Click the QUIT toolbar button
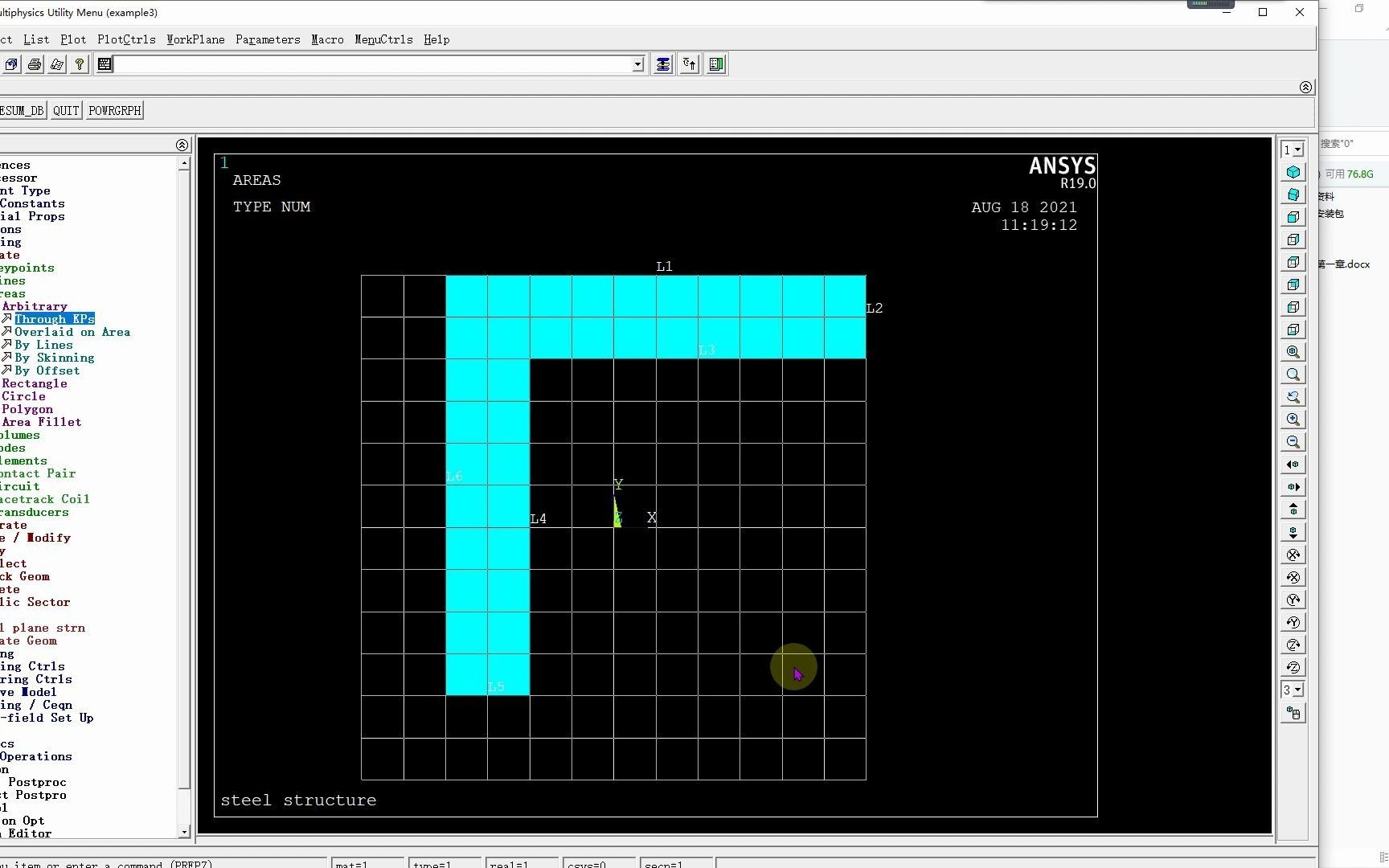Viewport: 1389px width, 868px height. (66, 111)
